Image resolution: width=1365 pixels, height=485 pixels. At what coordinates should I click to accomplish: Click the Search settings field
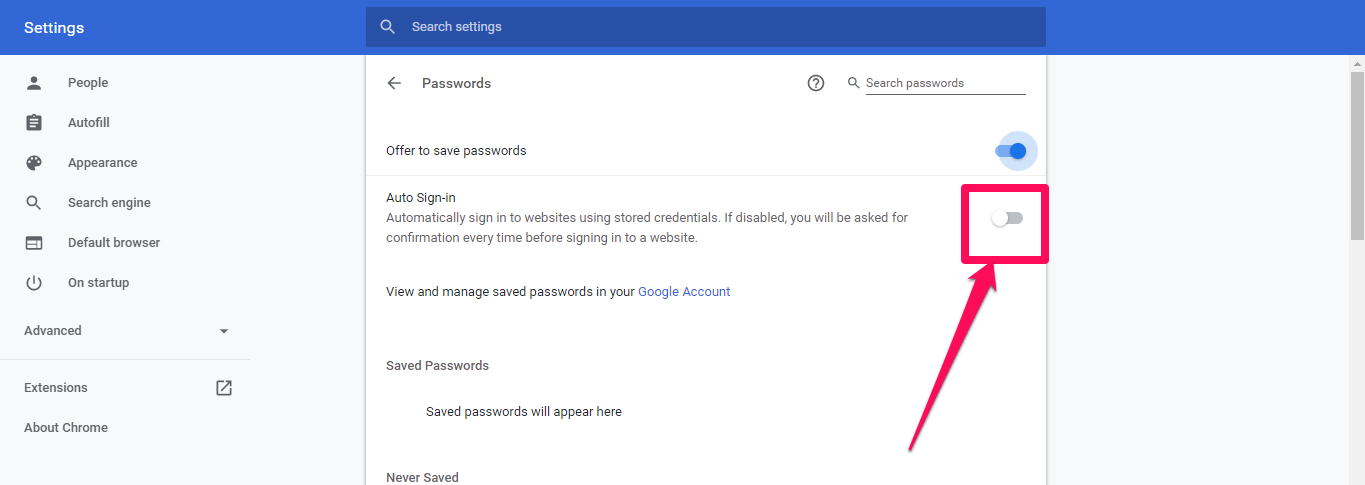point(706,27)
